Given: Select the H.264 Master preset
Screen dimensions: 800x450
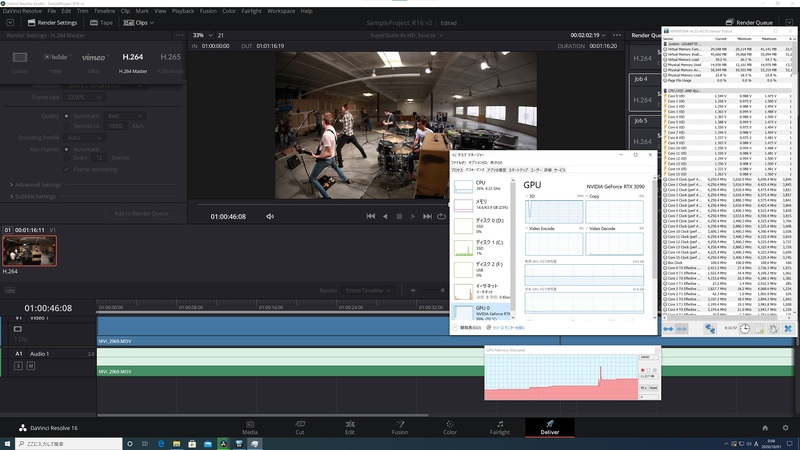Looking at the screenshot, I should point(133,62).
